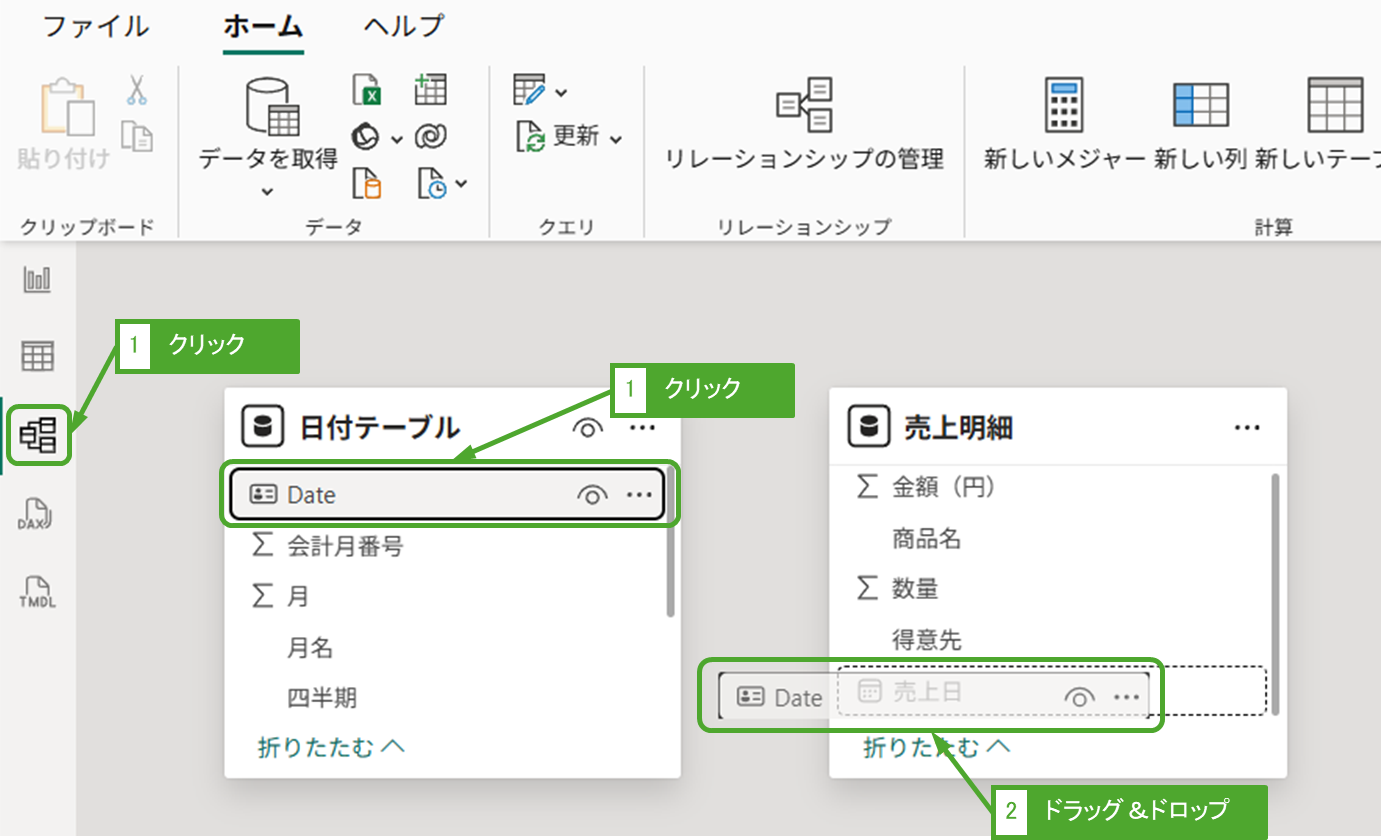The image size is (1381, 840).
Task: Open more options for 売上明細 table
Action: [x=1246, y=428]
